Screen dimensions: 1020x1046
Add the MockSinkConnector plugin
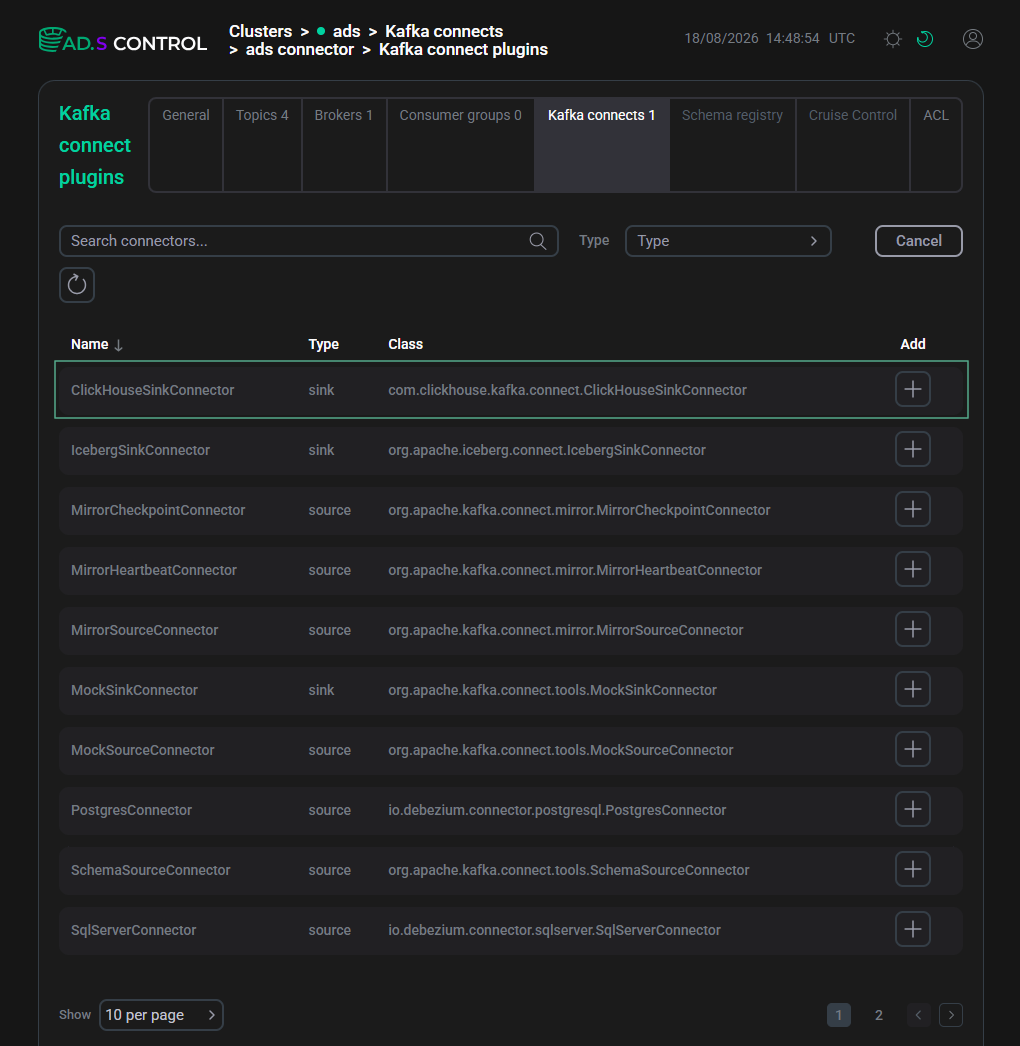(x=913, y=690)
